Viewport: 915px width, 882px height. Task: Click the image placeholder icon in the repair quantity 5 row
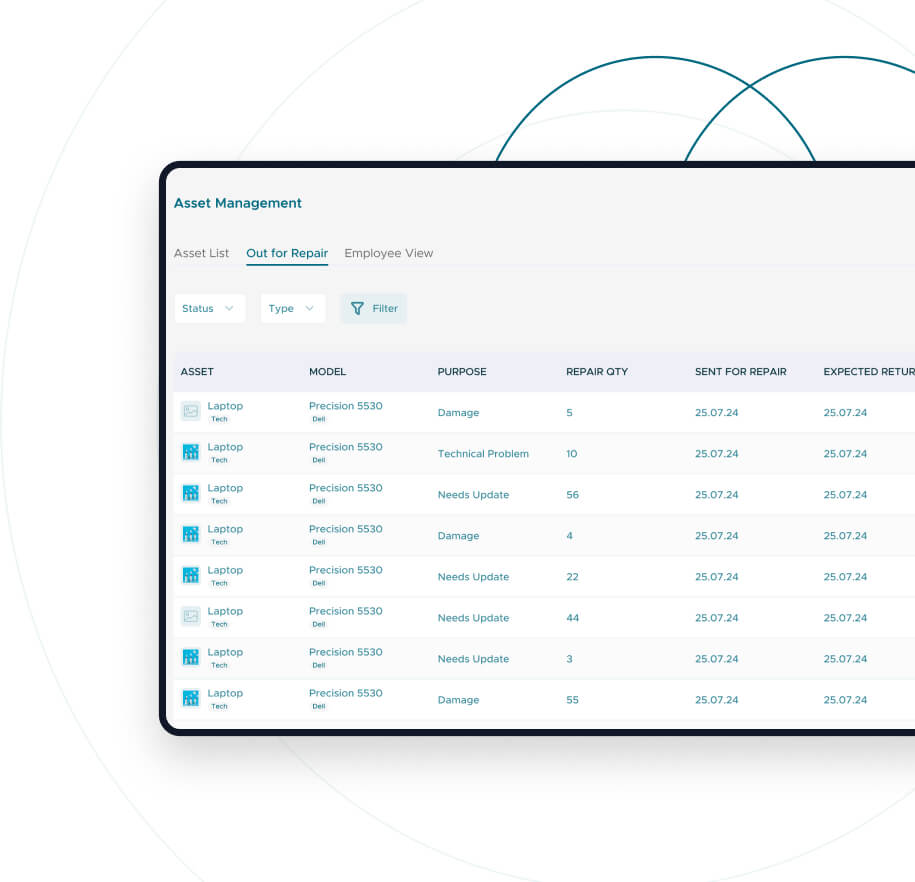click(x=190, y=411)
